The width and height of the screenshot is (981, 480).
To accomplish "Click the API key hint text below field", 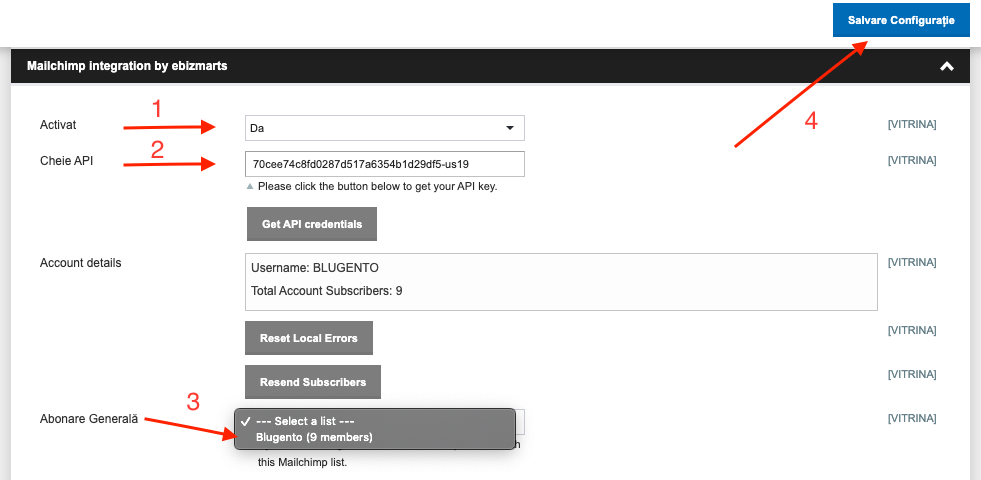I will 377,186.
